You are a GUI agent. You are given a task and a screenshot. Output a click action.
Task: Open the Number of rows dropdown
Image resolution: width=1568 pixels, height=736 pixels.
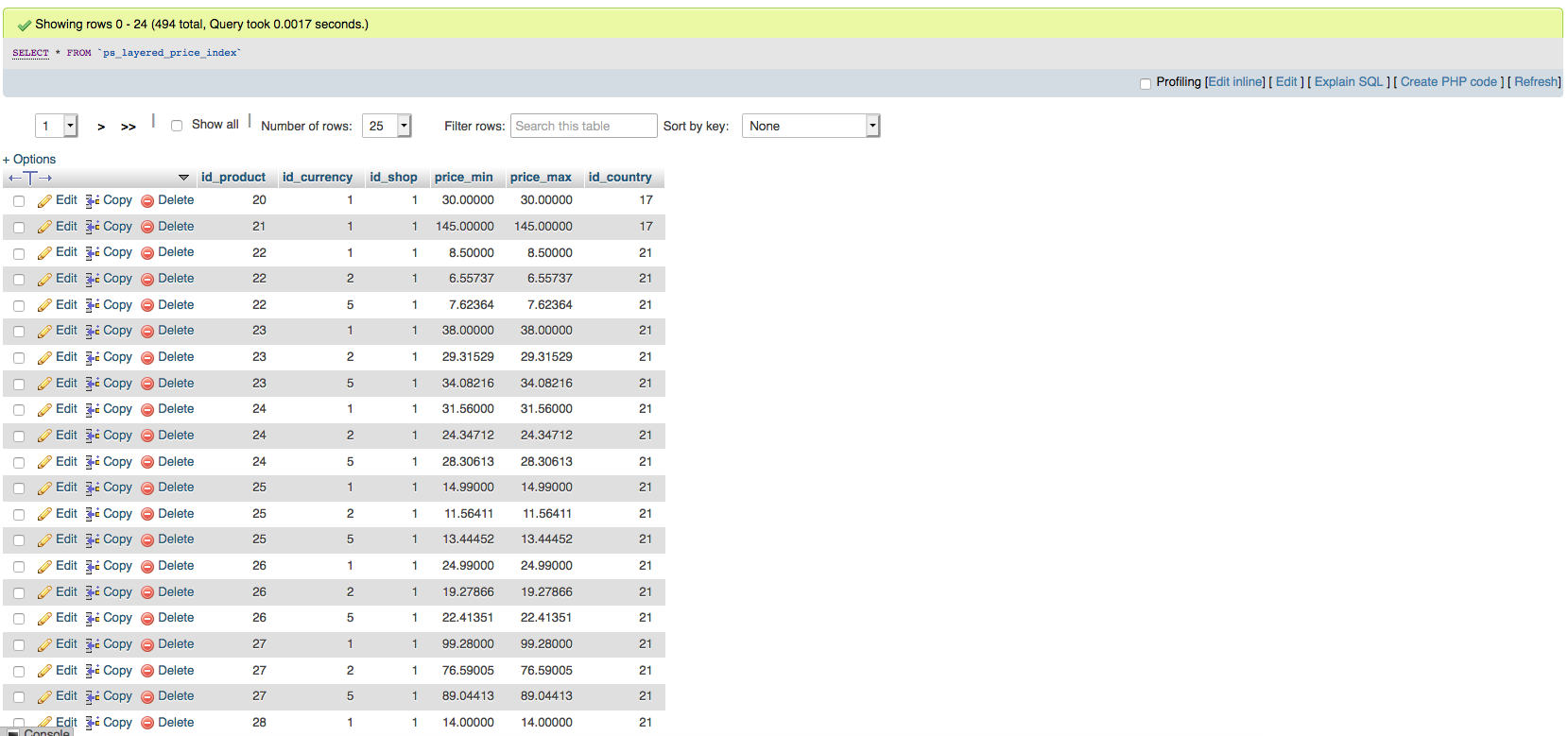point(387,126)
